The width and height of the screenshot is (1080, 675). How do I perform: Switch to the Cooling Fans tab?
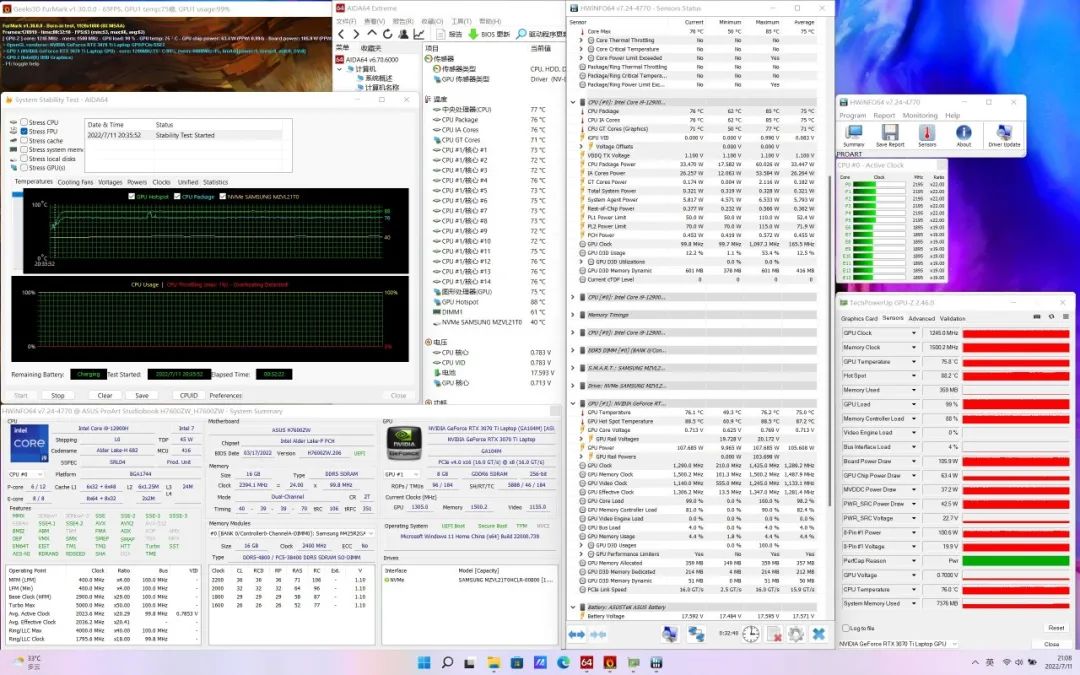tap(75, 182)
